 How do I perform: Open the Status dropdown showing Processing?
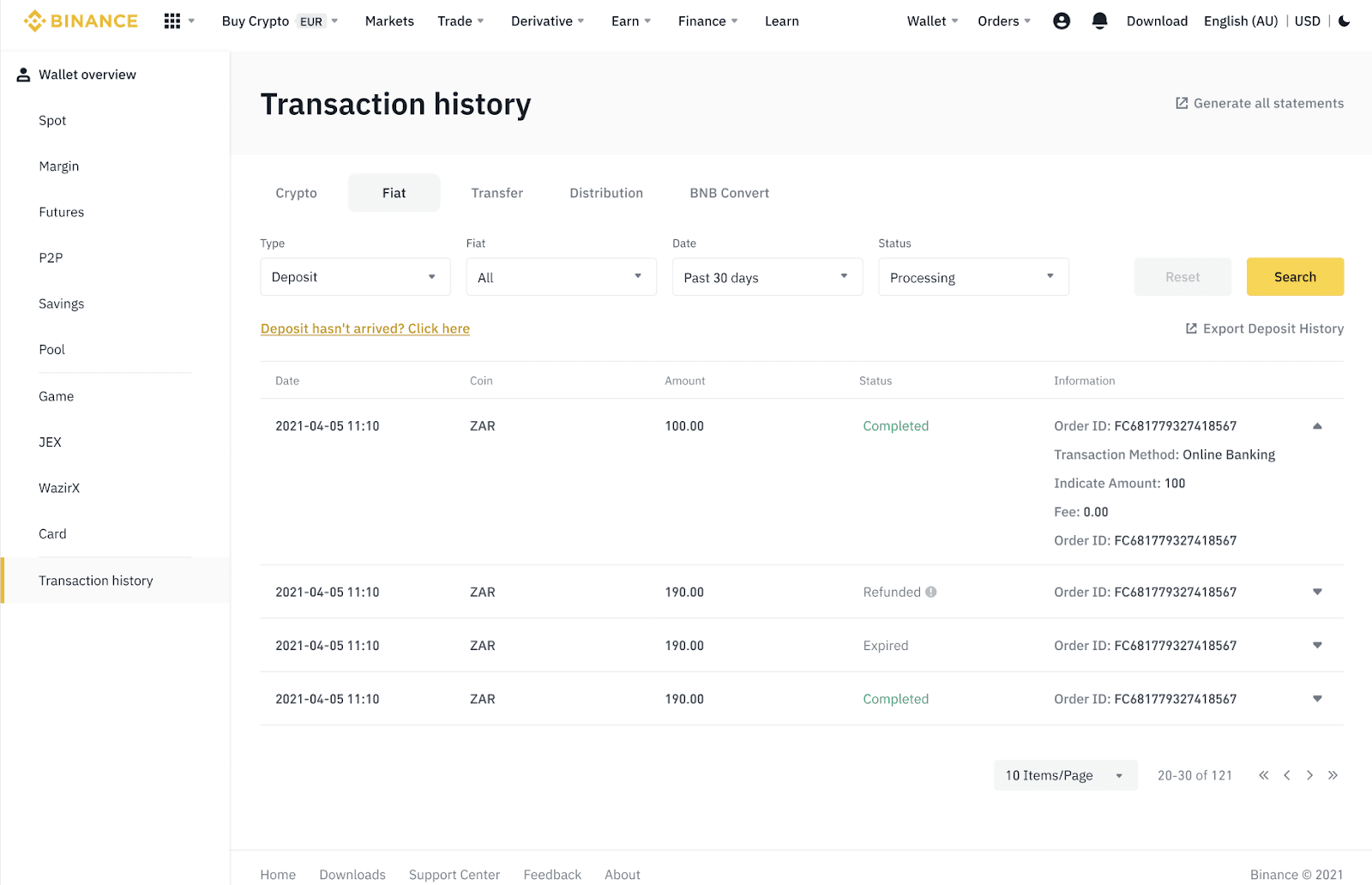click(973, 277)
